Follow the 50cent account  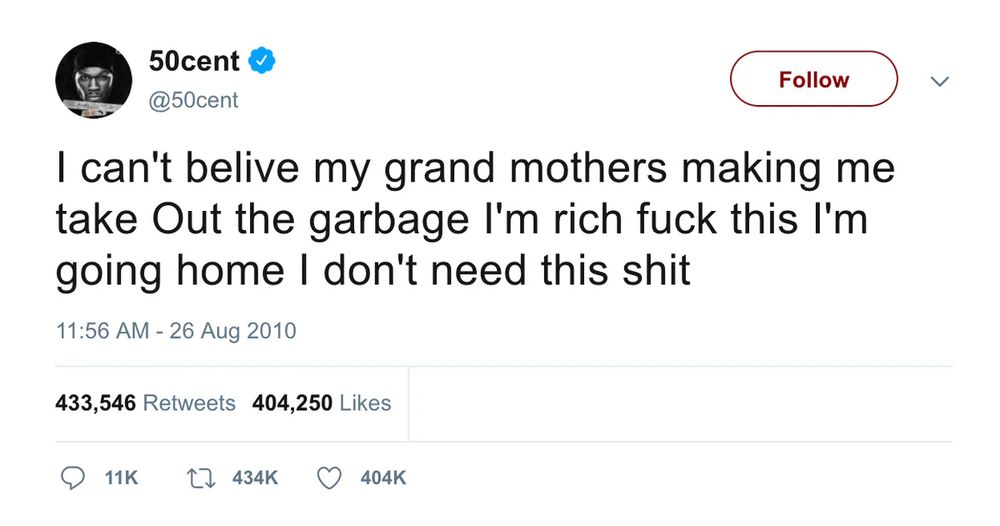click(x=814, y=79)
